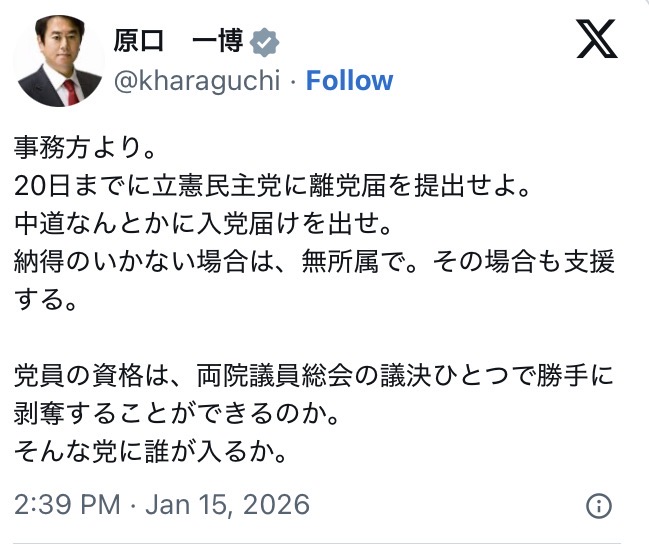Click the display name 原口 一博
This screenshot has width=649, height=544.
177,42
